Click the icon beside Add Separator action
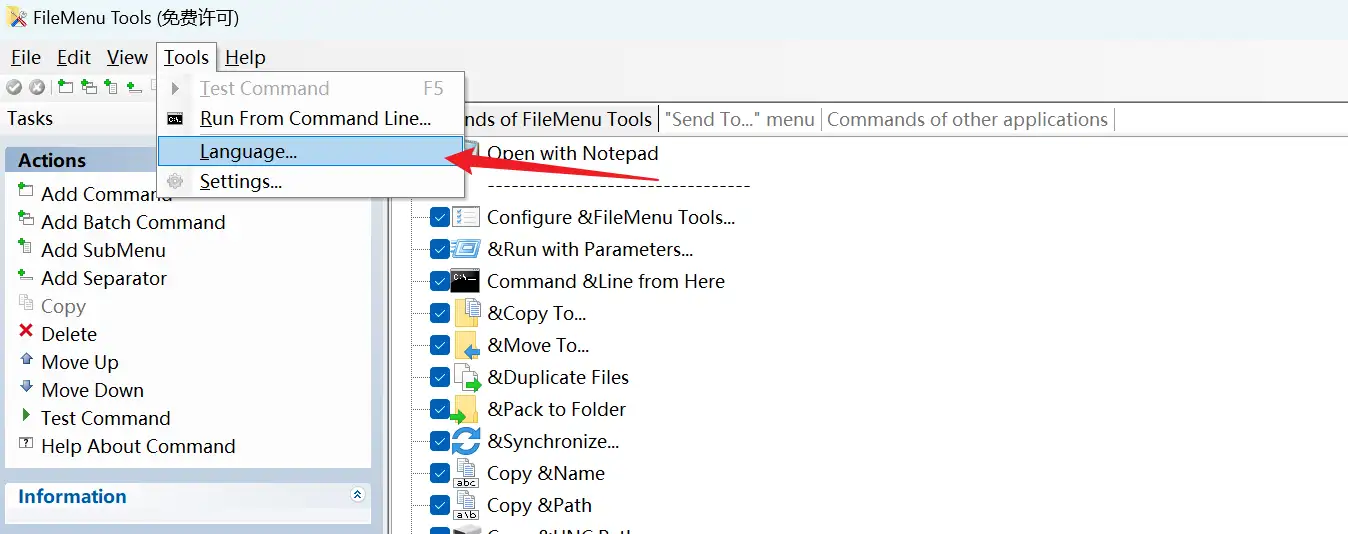Image resolution: width=1348 pixels, height=534 pixels. tap(26, 275)
